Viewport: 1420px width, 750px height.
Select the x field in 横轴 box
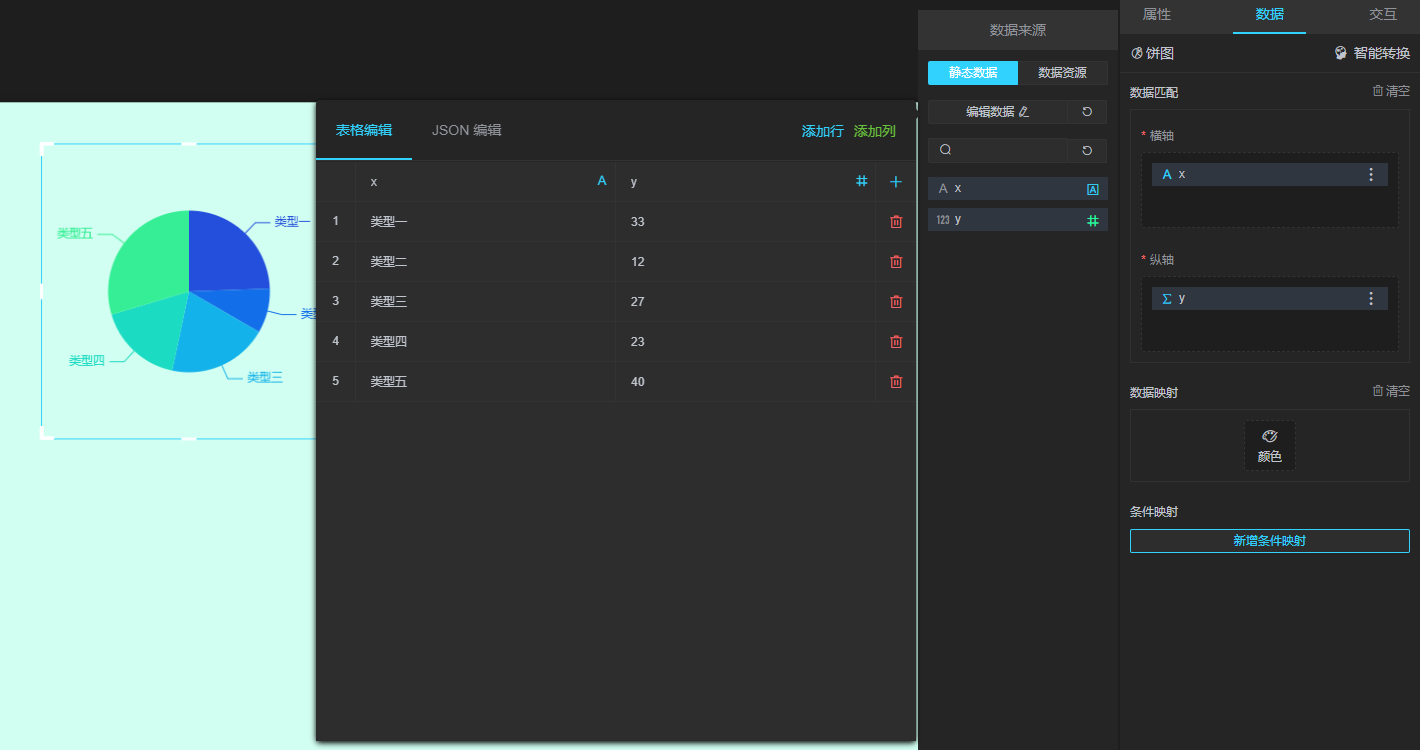[x=1270, y=174]
